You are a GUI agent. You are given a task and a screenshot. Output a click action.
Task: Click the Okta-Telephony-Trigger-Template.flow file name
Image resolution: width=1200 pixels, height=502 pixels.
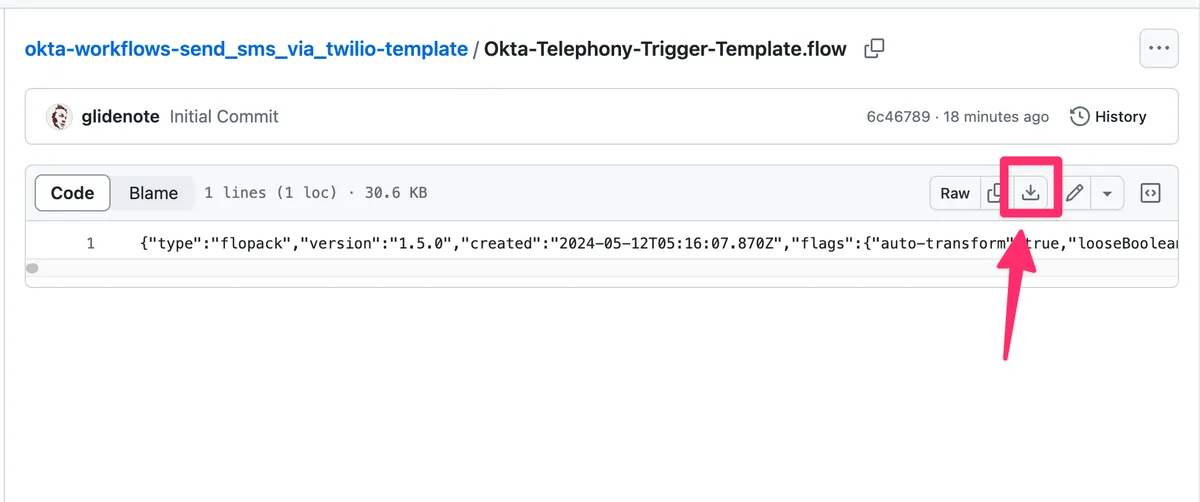665,48
